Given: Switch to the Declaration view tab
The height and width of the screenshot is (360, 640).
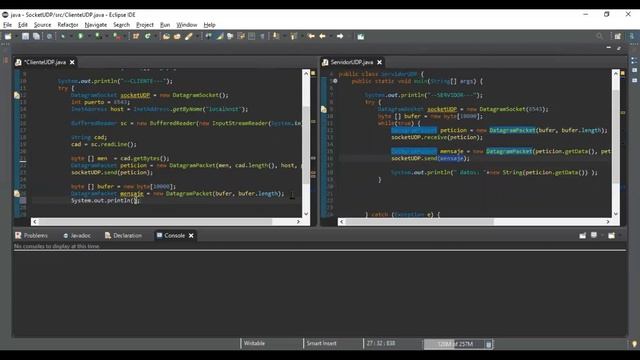Looking at the screenshot, I should tap(123, 236).
